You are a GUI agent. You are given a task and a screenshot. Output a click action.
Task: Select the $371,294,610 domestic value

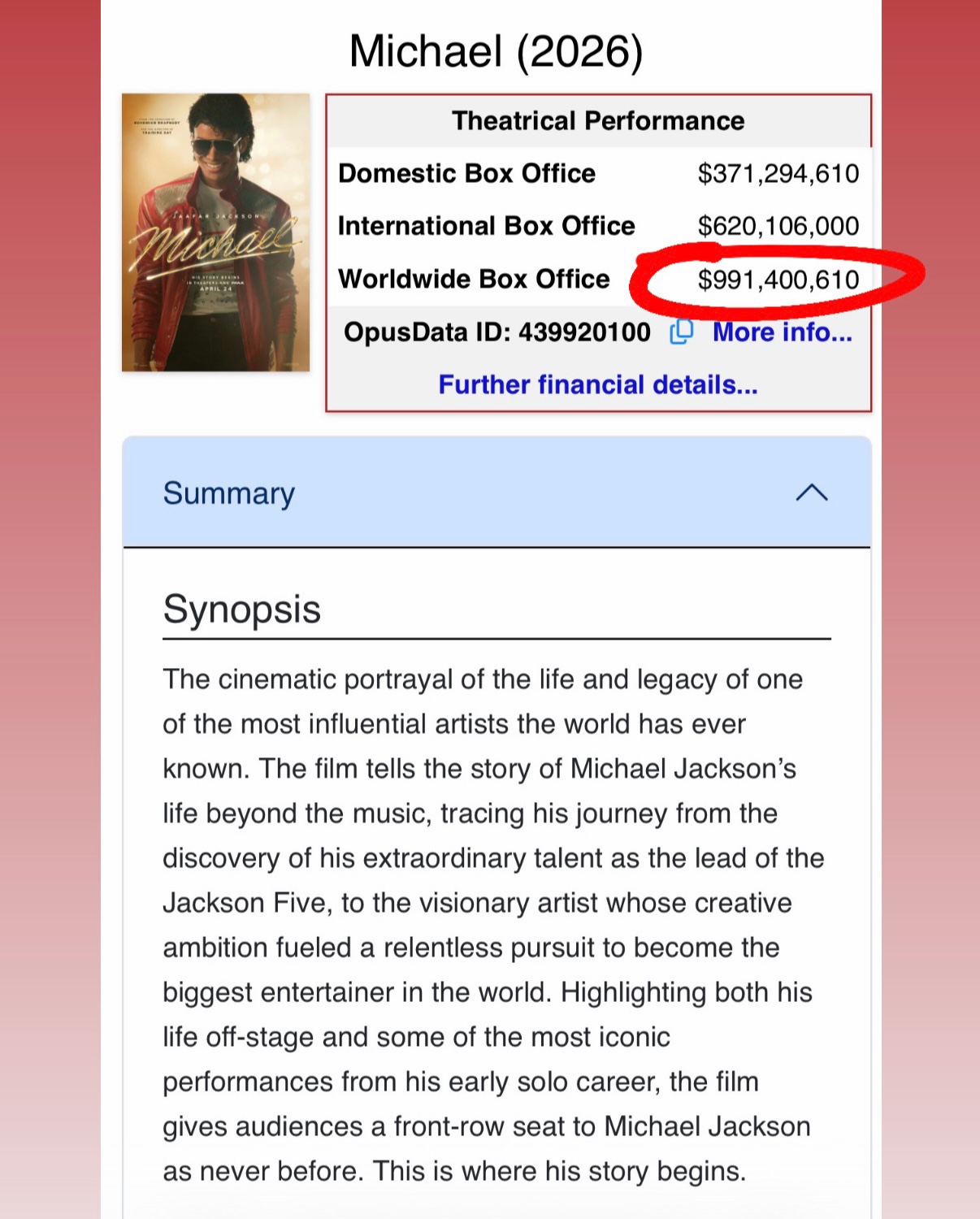click(x=778, y=173)
